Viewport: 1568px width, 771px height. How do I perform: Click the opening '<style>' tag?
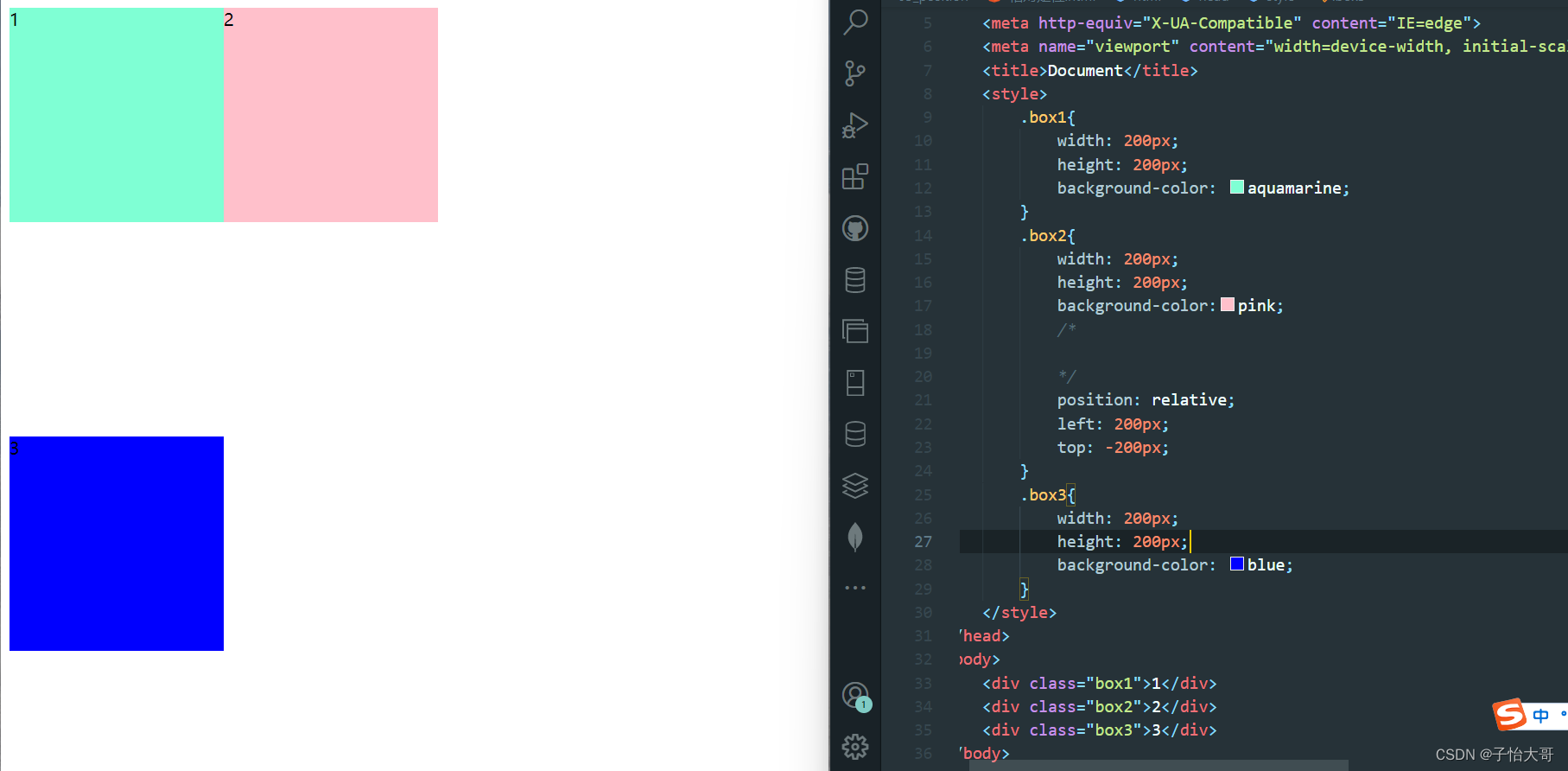click(x=1014, y=94)
